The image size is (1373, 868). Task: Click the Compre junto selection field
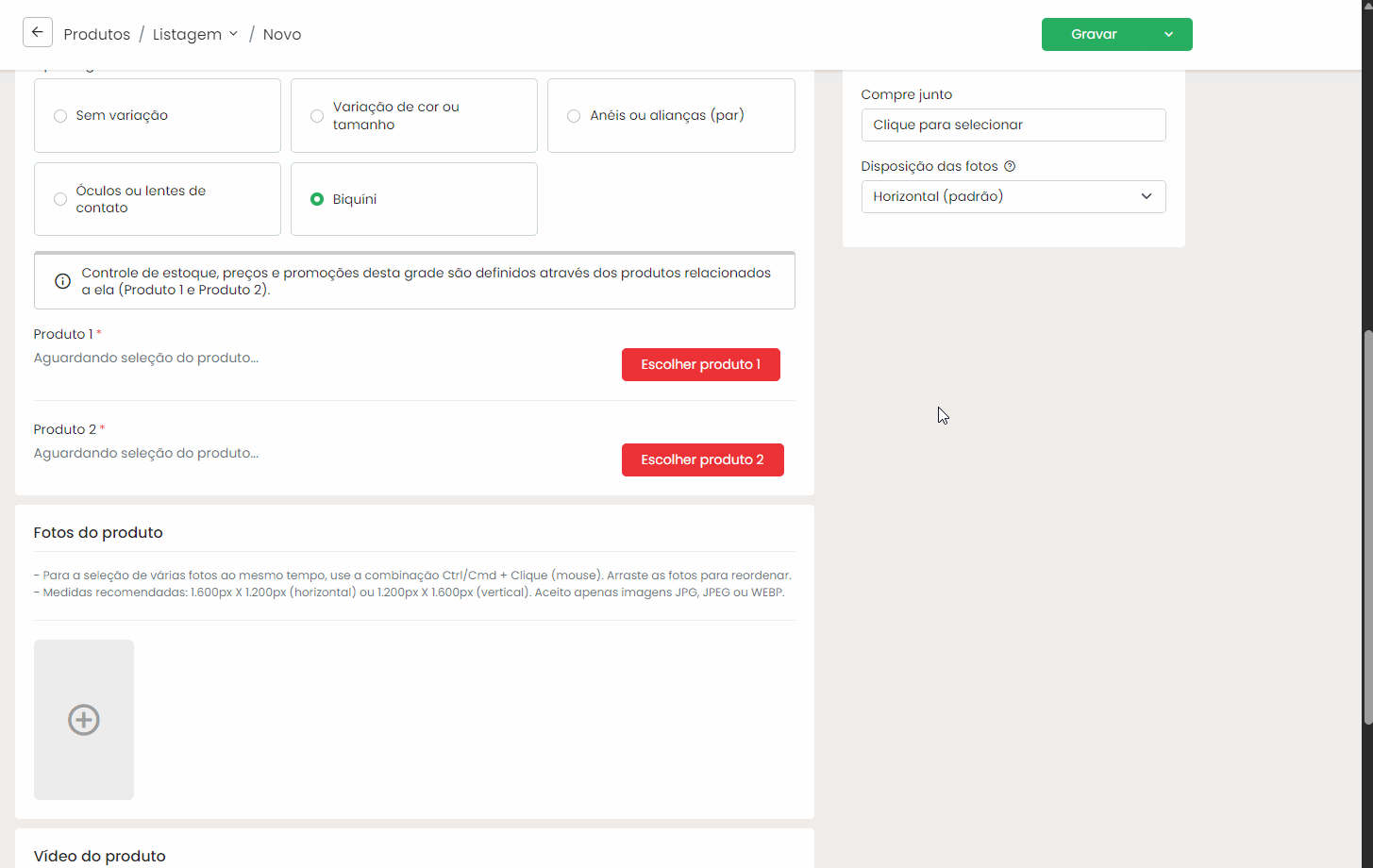pos(1013,125)
